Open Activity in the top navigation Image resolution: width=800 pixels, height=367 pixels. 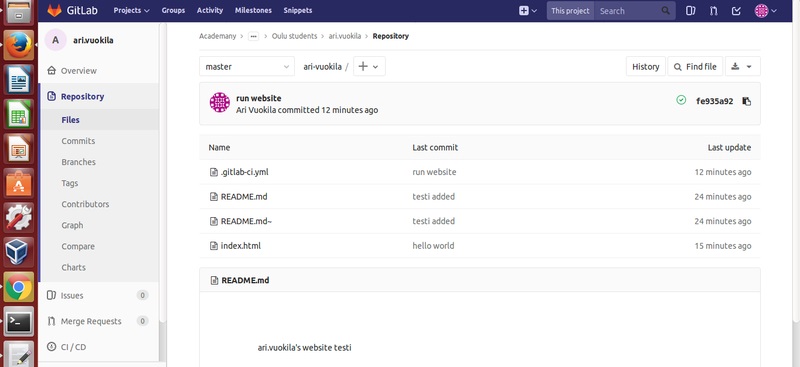(210, 10)
